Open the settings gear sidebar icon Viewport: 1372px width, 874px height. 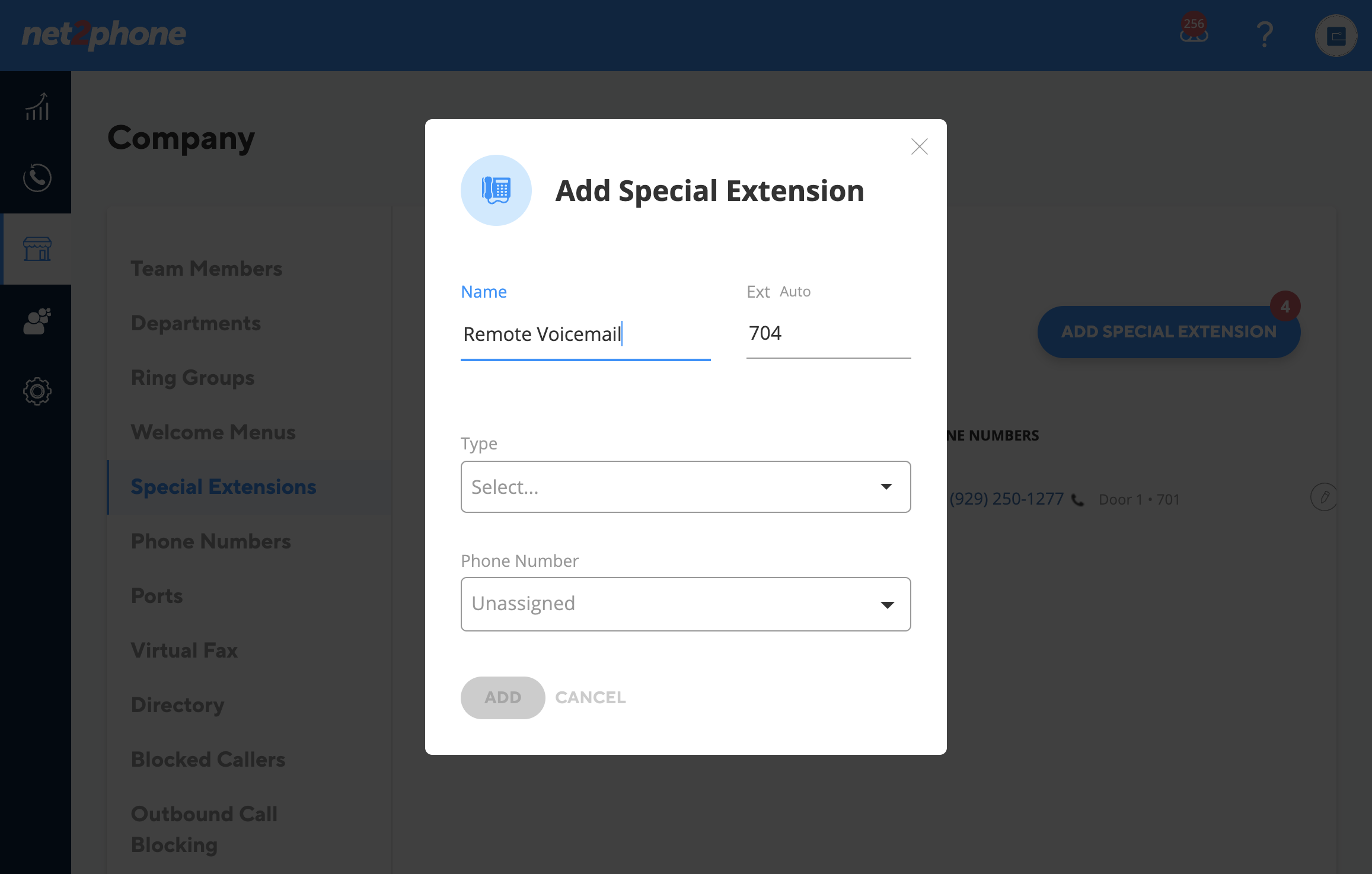(37, 391)
